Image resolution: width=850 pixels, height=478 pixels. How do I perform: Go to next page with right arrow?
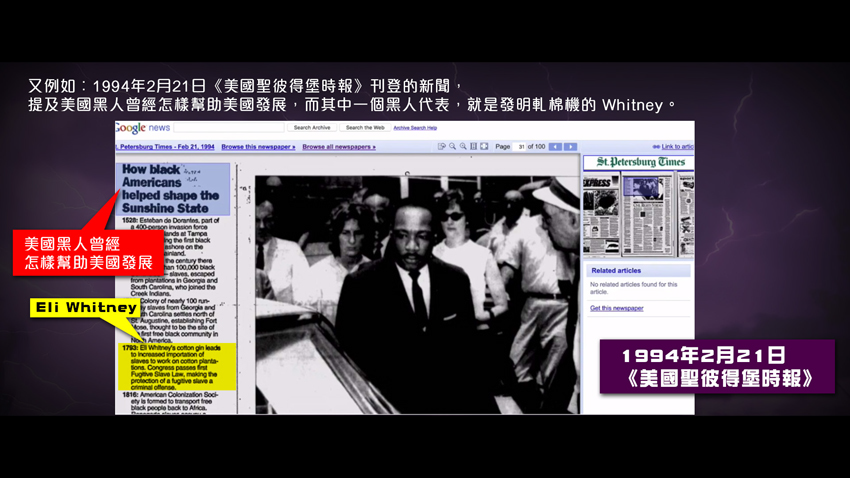click(570, 147)
